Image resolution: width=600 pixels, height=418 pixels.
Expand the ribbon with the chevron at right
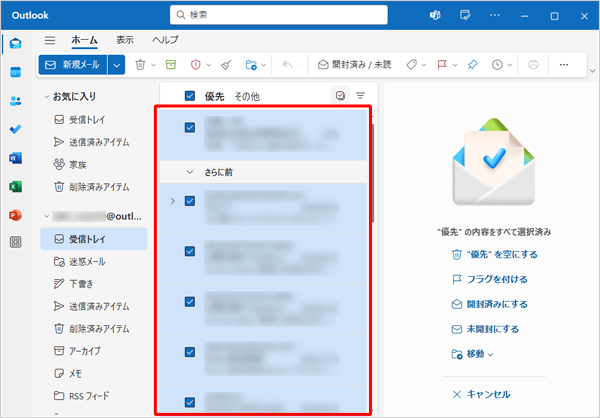click(592, 71)
